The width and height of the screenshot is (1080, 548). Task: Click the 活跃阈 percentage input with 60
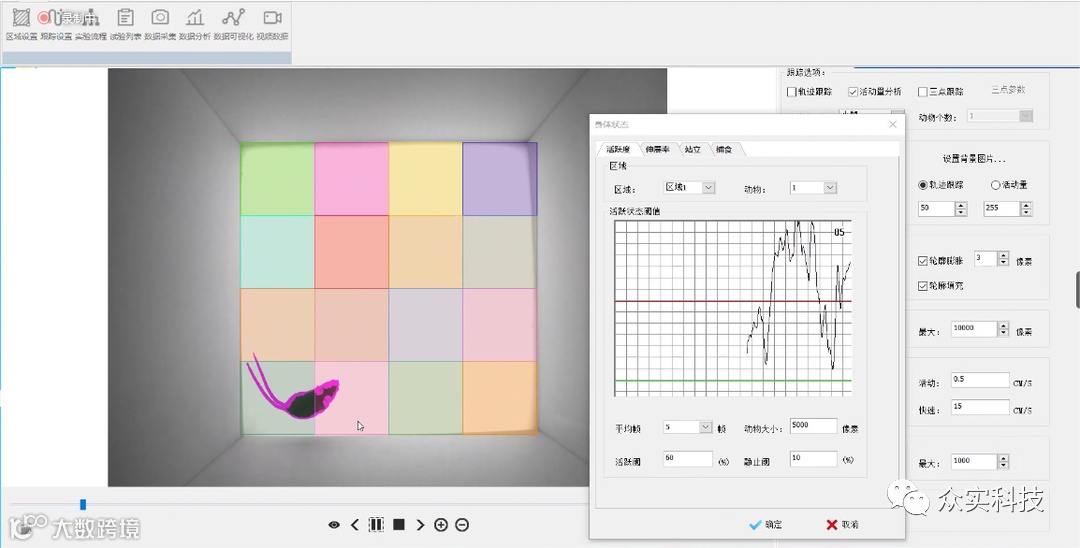coord(687,459)
